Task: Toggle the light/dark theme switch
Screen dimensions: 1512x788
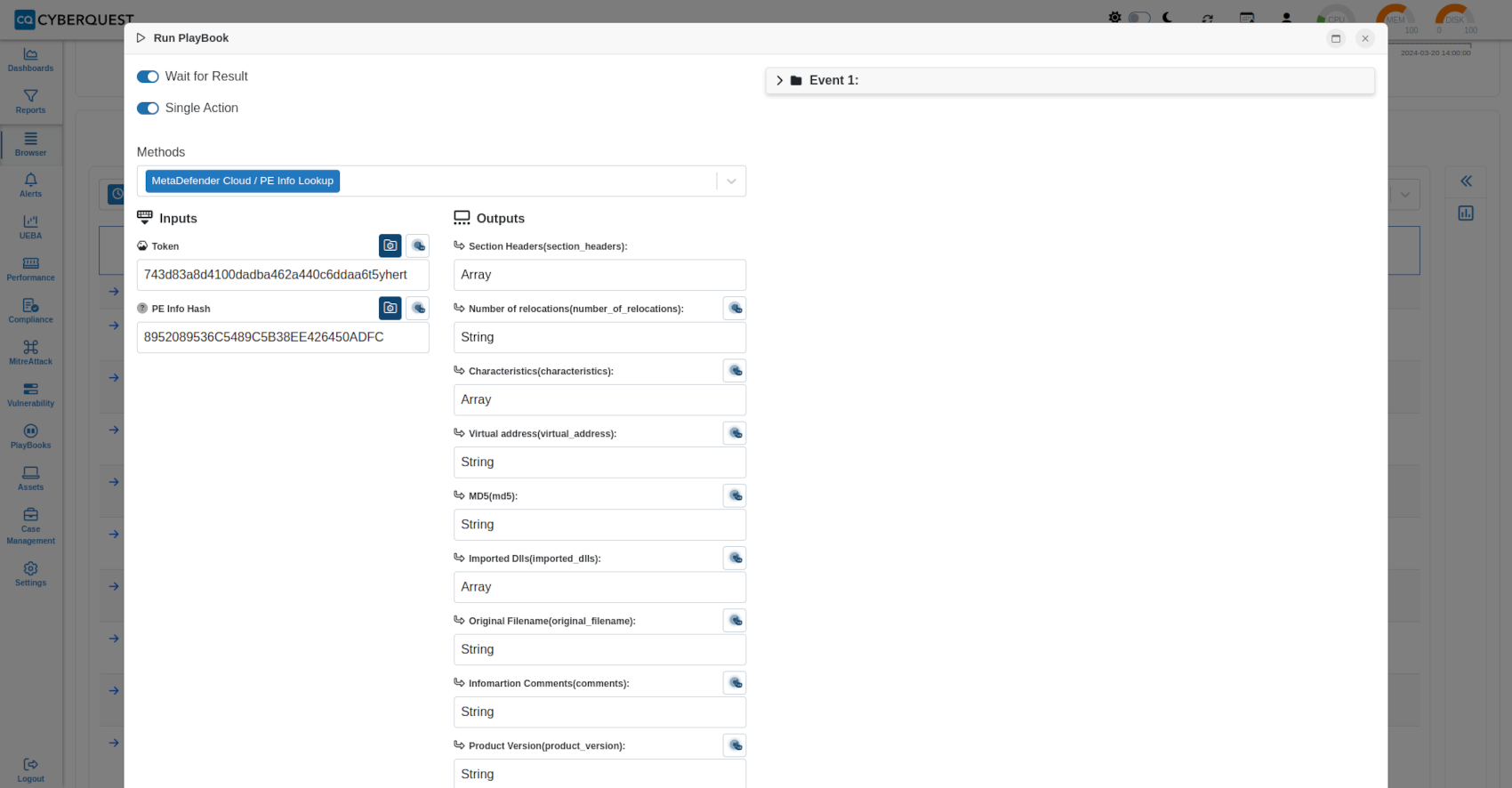Action: pos(1139,18)
